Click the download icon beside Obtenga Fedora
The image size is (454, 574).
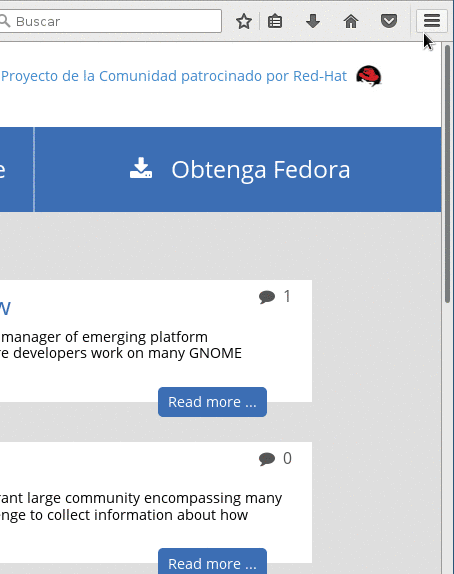pyautogui.click(x=141, y=168)
